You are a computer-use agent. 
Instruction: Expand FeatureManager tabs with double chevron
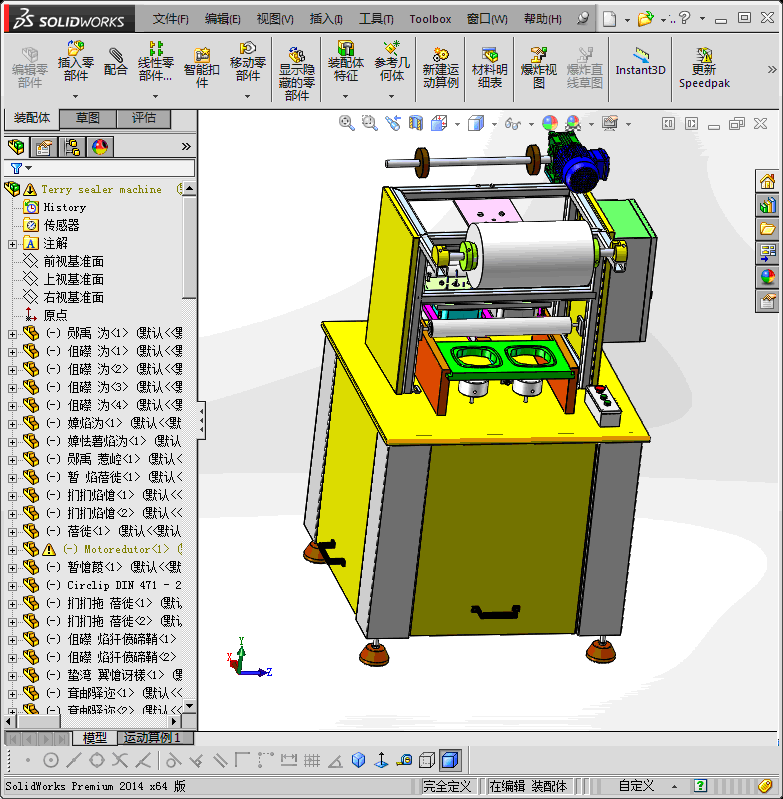pyautogui.click(x=186, y=147)
